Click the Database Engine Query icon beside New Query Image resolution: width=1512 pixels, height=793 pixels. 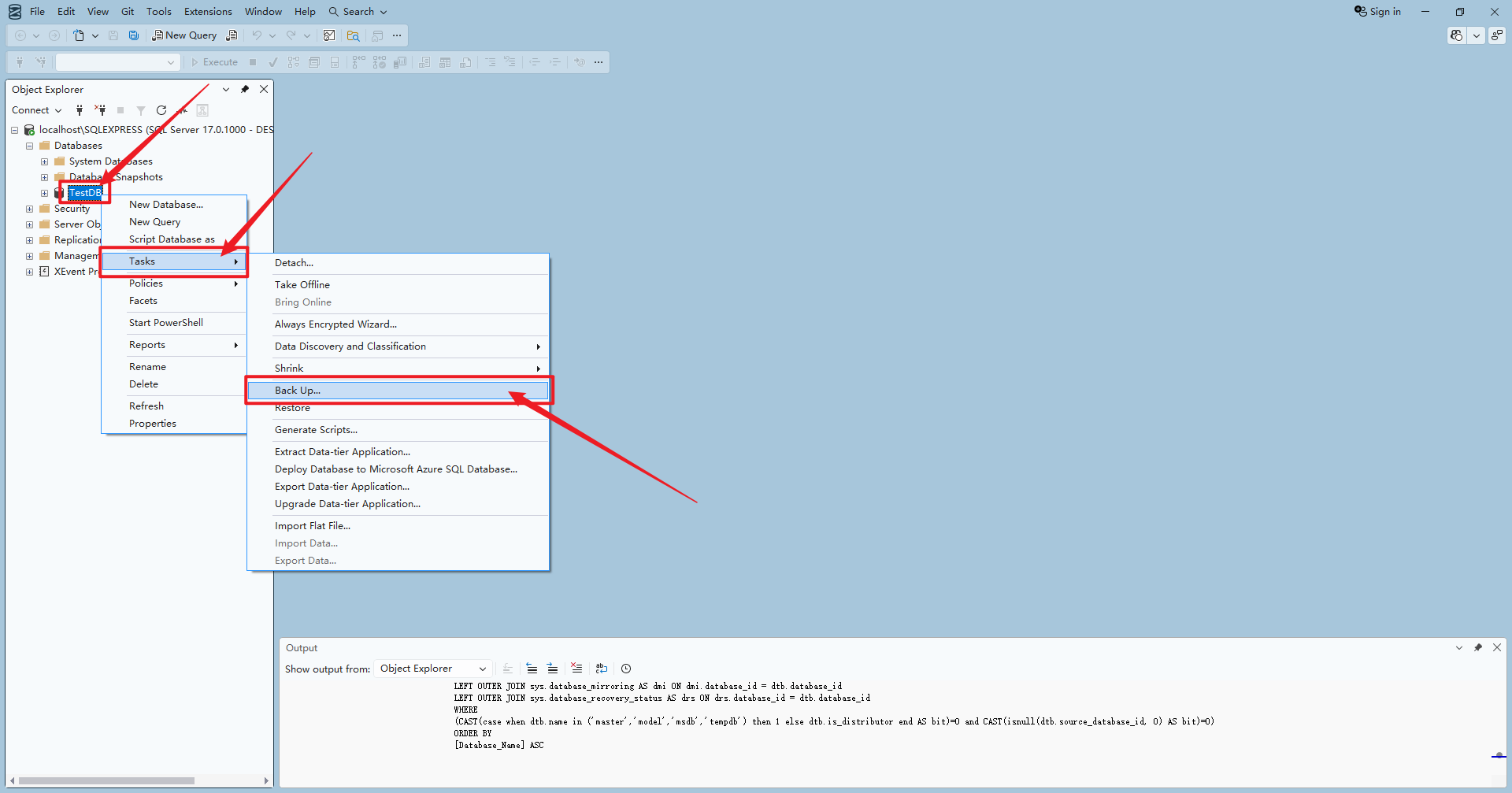pyautogui.click(x=232, y=35)
